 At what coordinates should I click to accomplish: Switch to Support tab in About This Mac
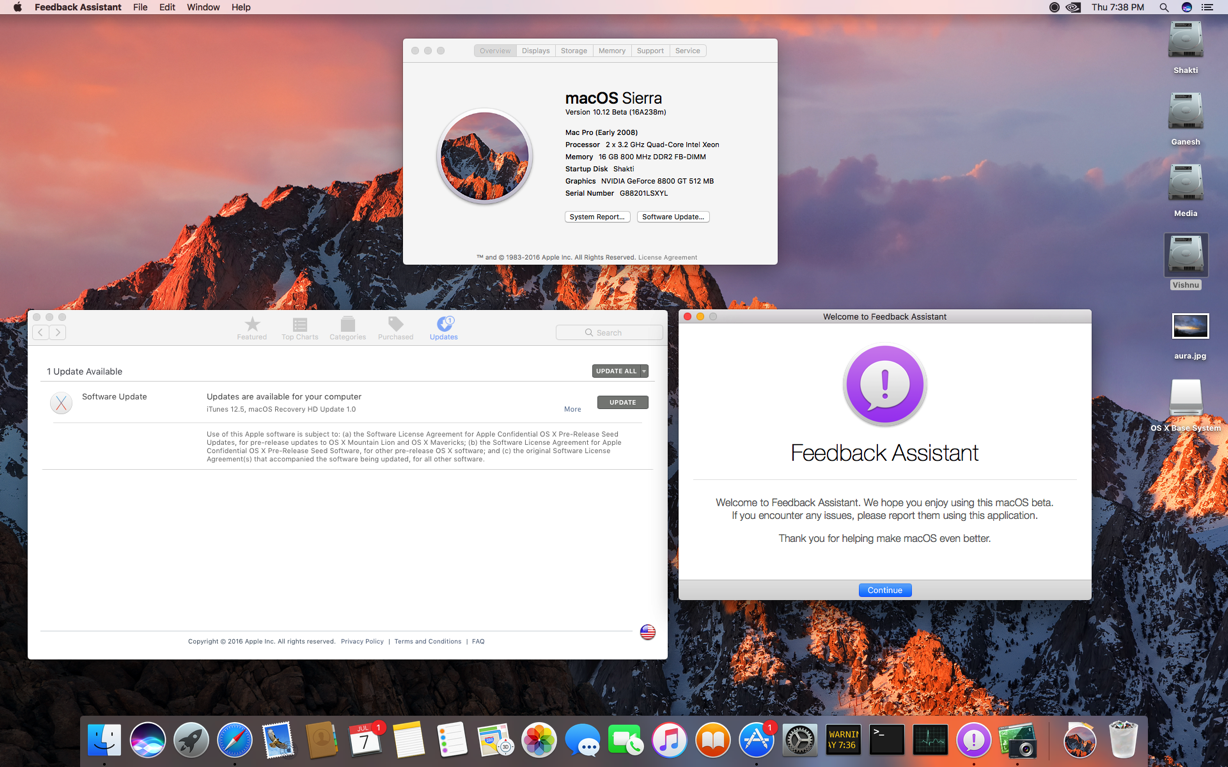pos(650,50)
